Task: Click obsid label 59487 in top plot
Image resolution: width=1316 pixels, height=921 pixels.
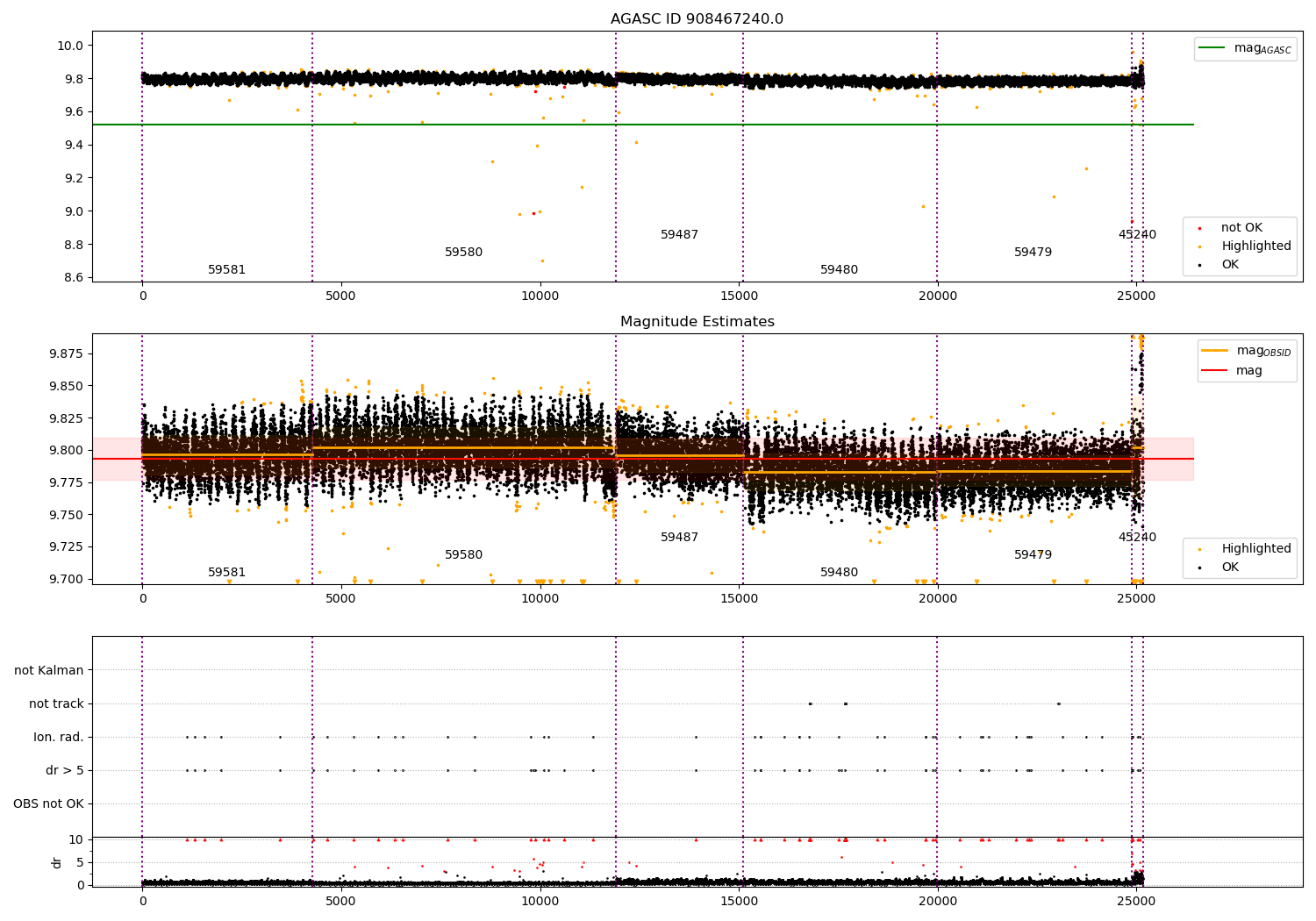Action: (679, 235)
